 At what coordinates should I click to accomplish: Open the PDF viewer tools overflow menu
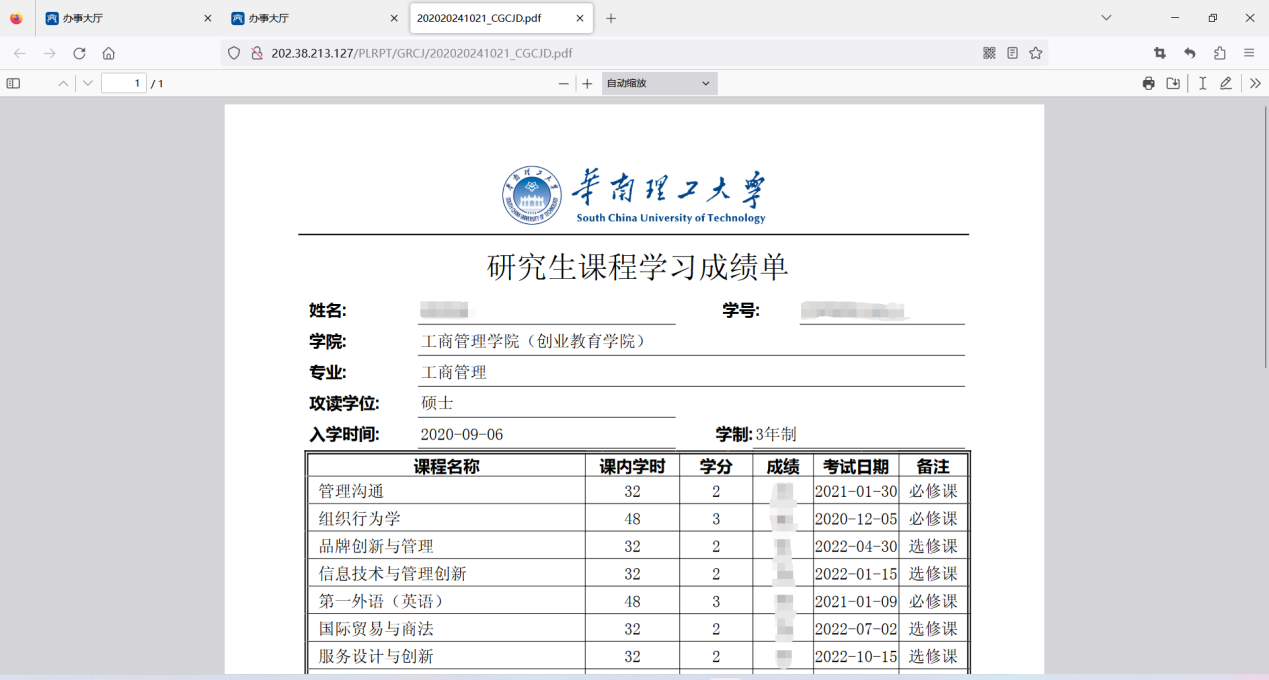1255,84
